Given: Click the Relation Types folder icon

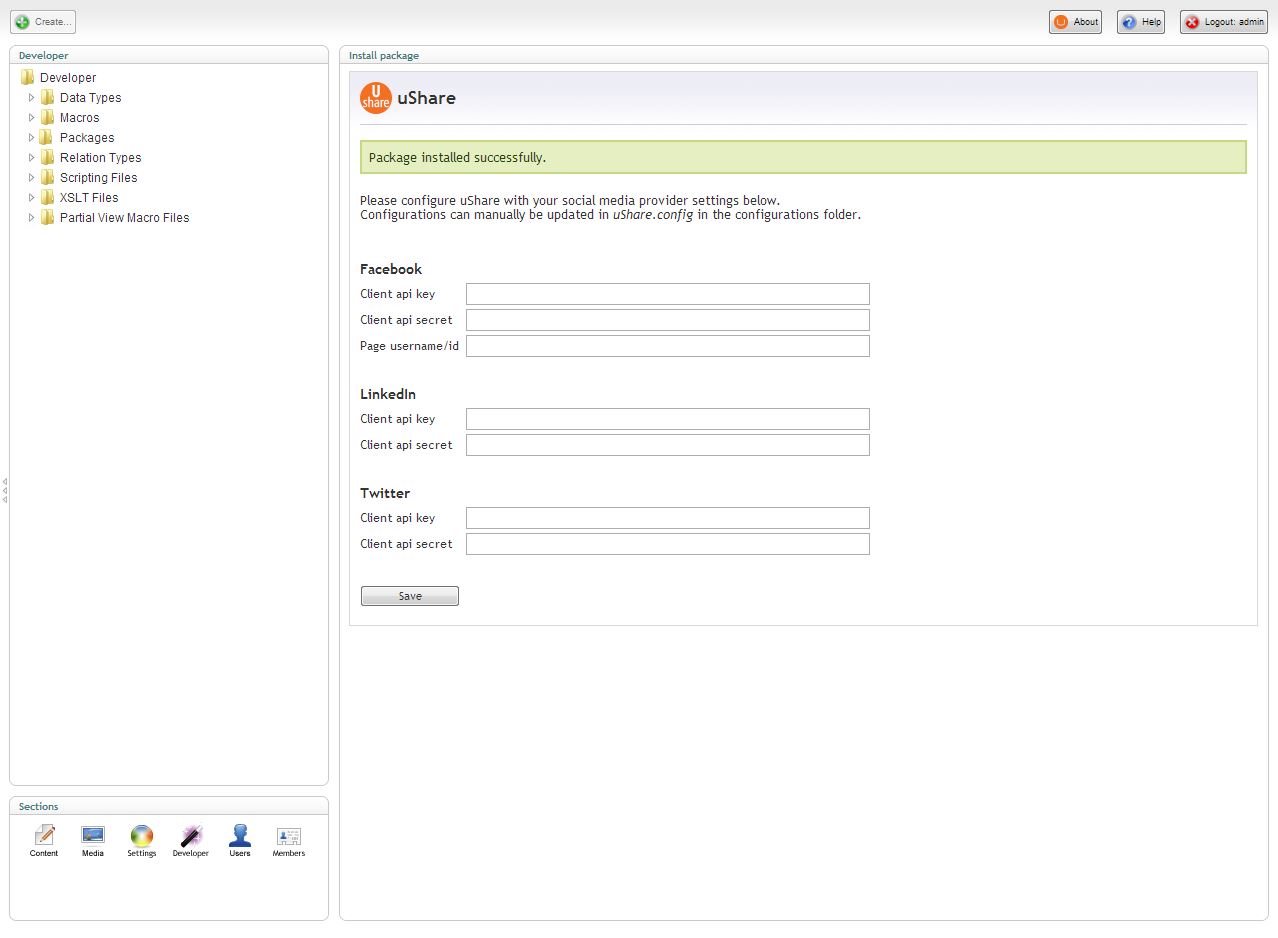Looking at the screenshot, I should pyautogui.click(x=48, y=158).
